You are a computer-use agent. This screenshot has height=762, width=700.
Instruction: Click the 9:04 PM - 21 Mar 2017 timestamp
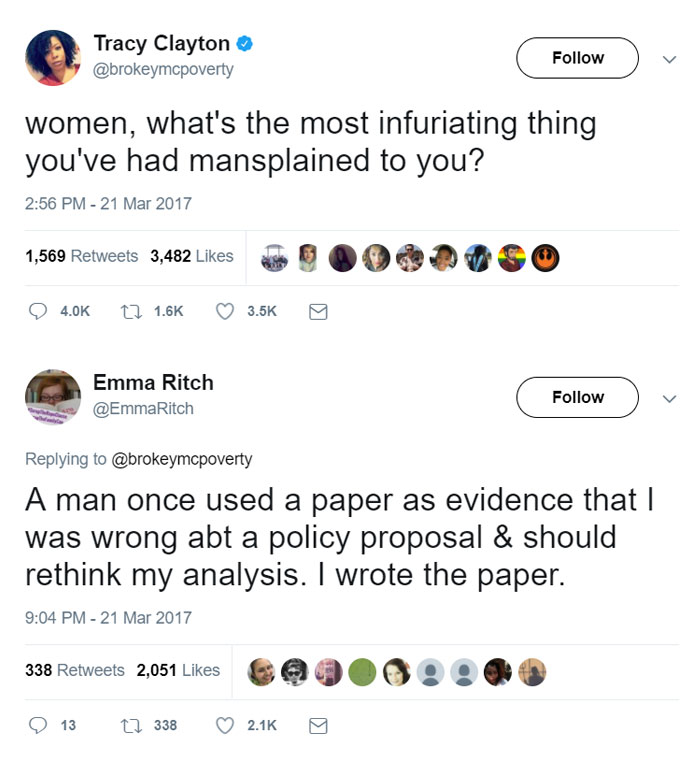pos(108,617)
